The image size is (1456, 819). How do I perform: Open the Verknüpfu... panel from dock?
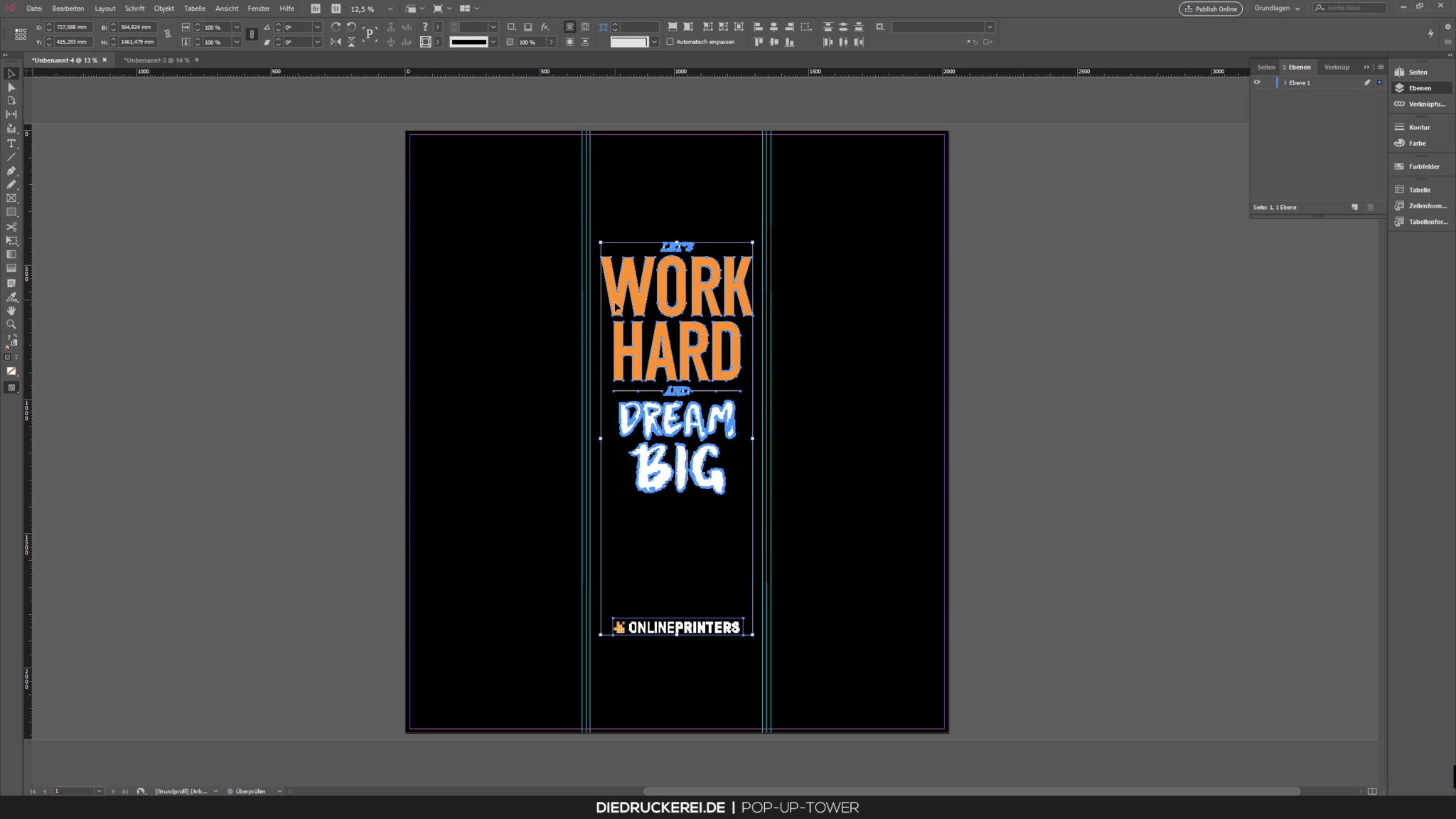[1426, 104]
